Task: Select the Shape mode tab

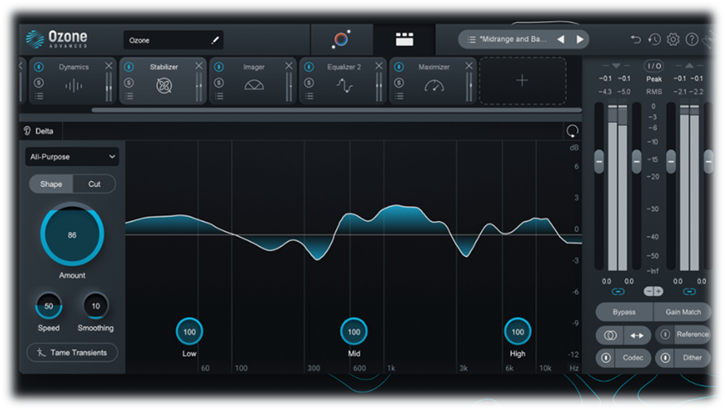Action: (x=51, y=184)
